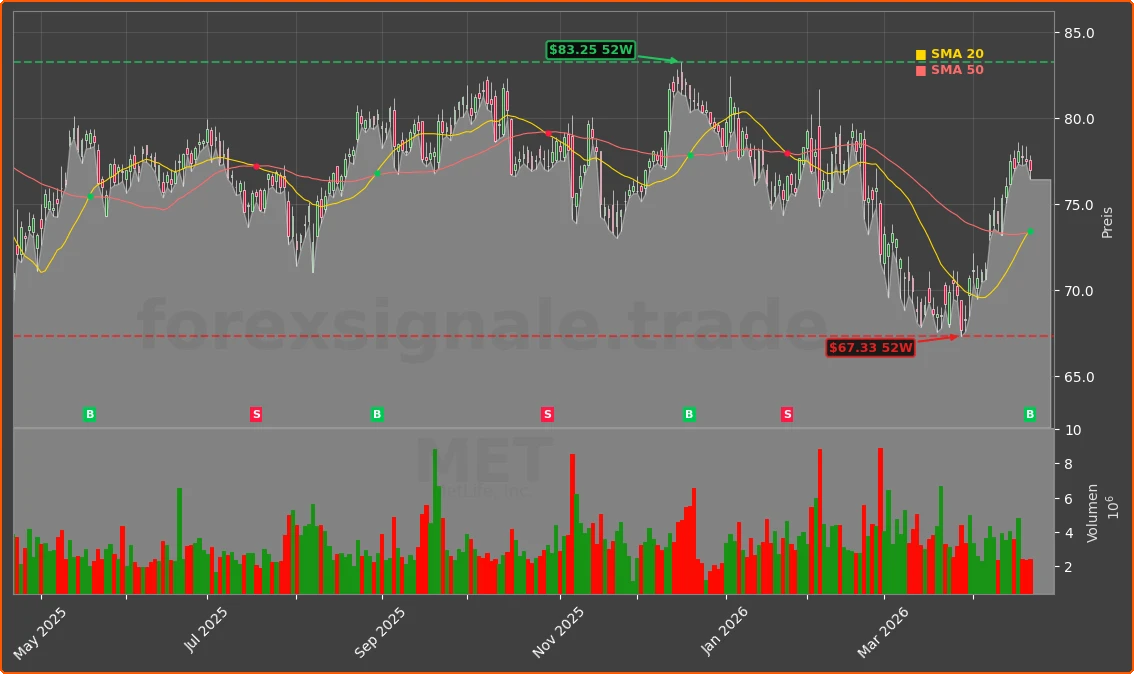Click the Jul 2025 date label
The image size is (1134, 674).
[205, 629]
